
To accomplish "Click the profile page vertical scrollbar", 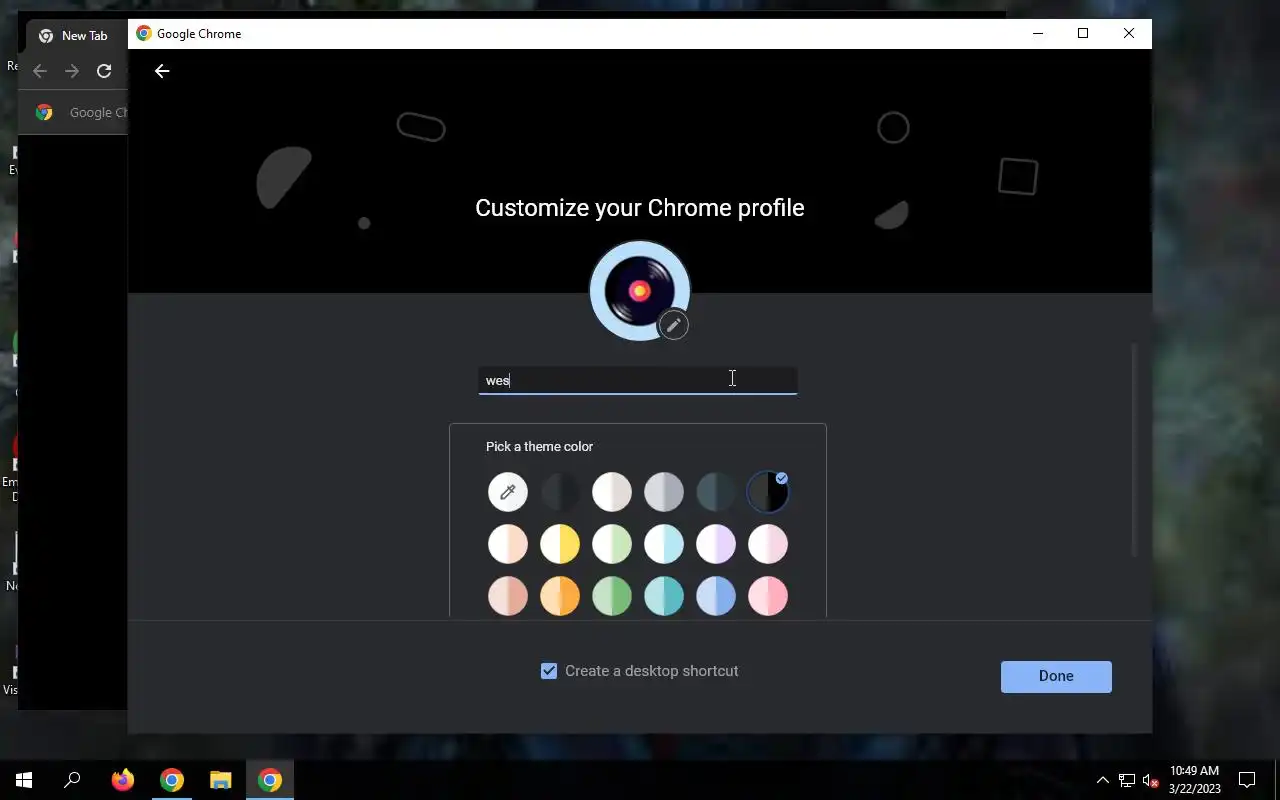I will point(1134,450).
